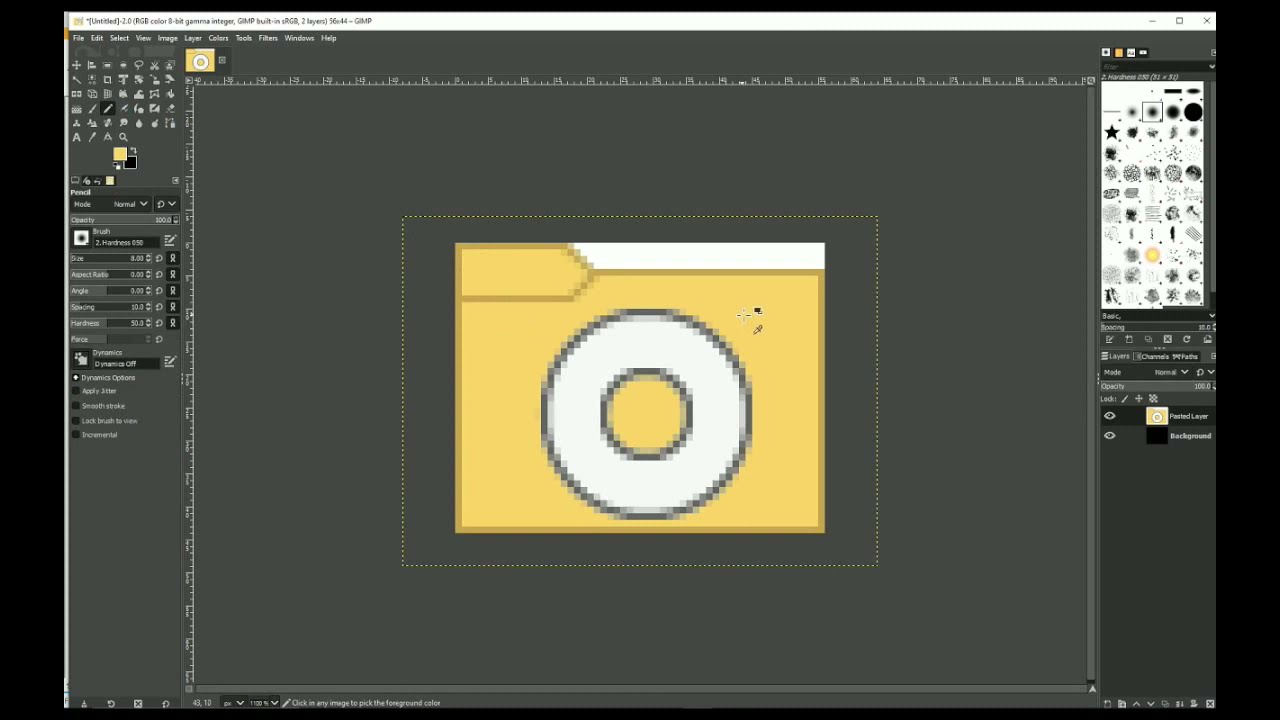This screenshot has height=720, width=1280.
Task: Collapse Dynamics Options expander
Action: [x=76, y=377]
